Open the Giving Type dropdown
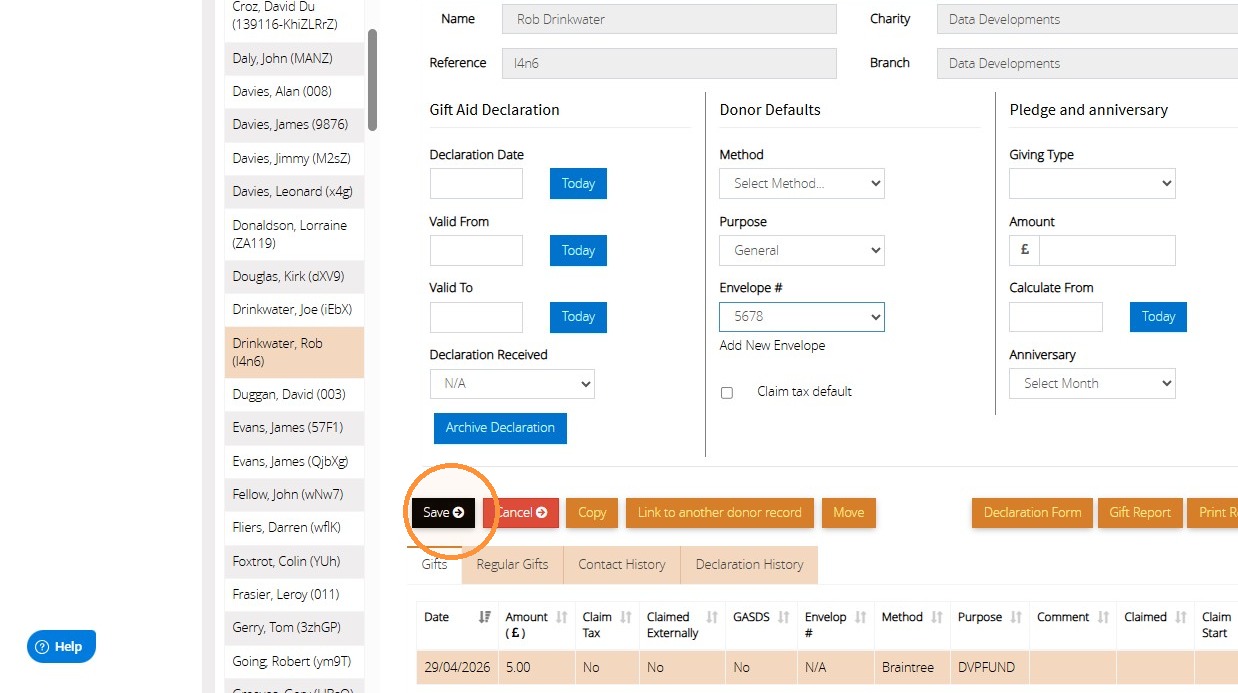Viewport: 1238px width, 693px height. tap(1092, 183)
